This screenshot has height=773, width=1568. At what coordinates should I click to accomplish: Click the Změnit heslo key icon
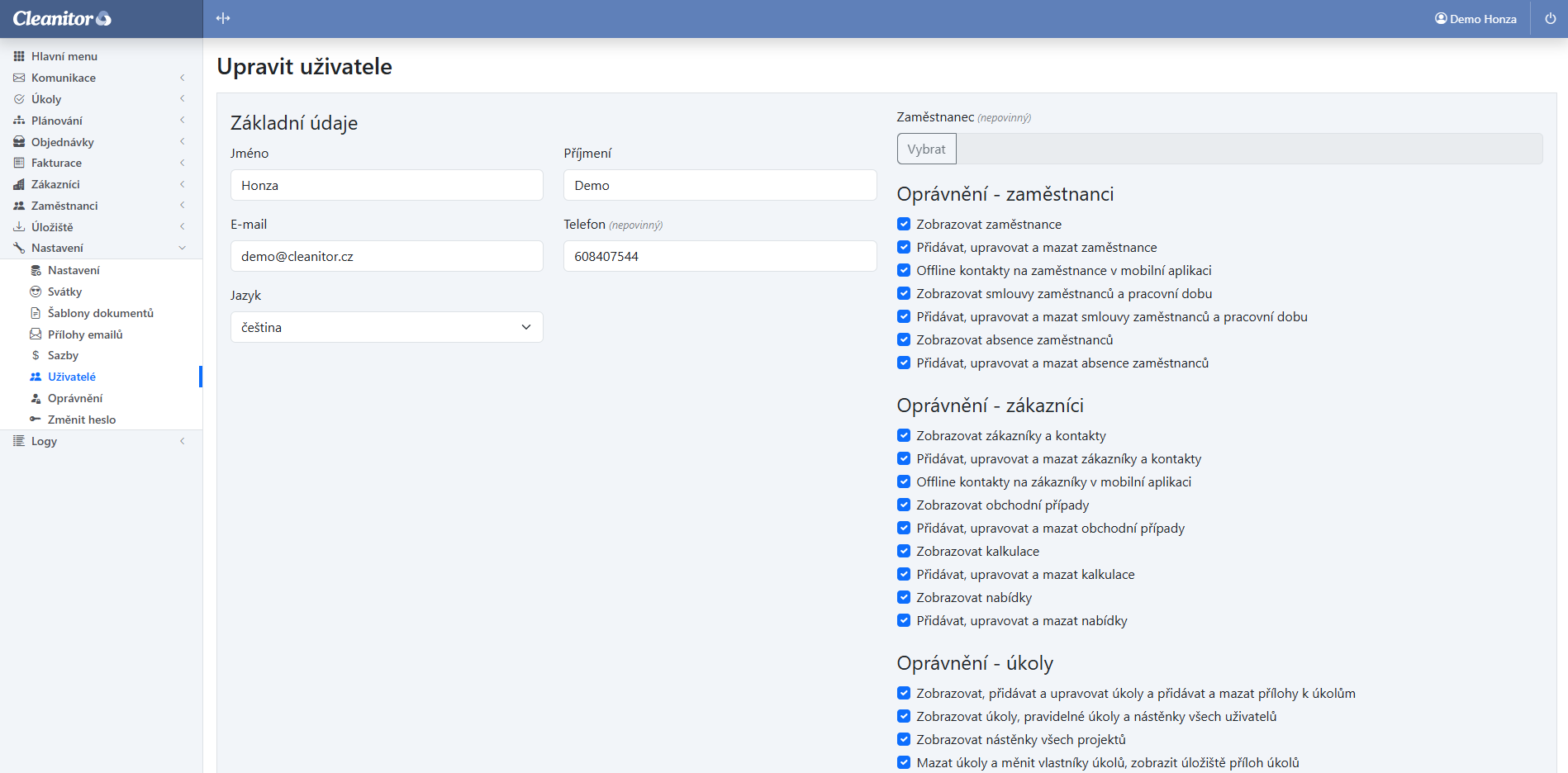pos(36,420)
